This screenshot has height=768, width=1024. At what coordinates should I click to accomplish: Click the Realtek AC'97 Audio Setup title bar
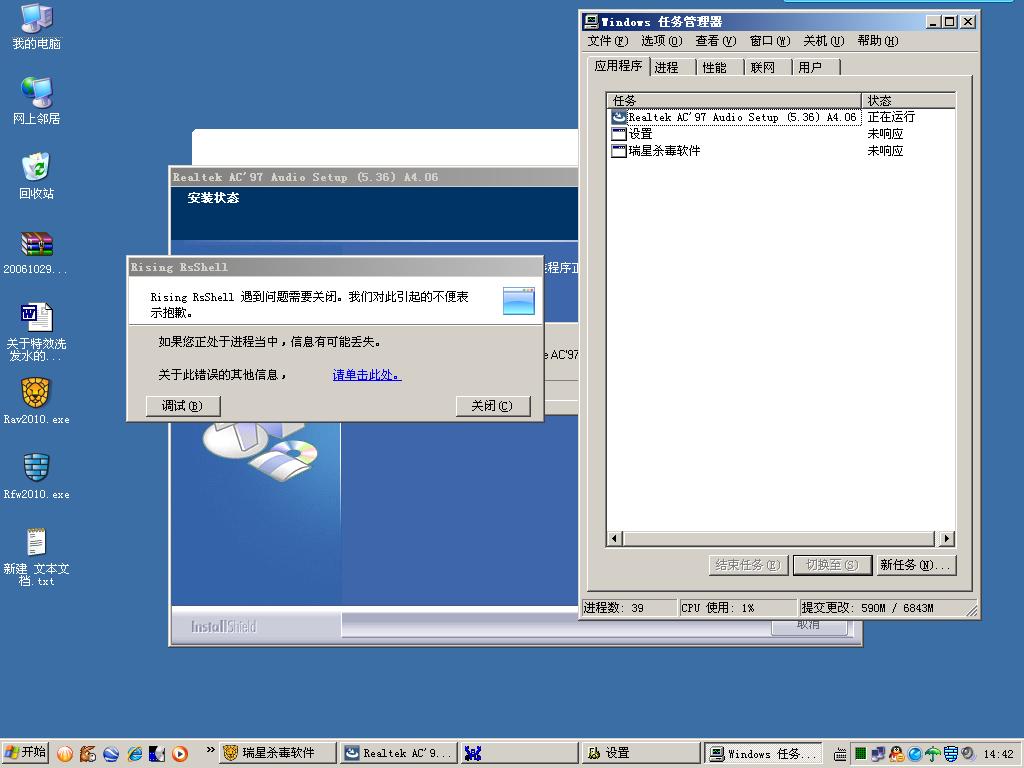point(374,177)
